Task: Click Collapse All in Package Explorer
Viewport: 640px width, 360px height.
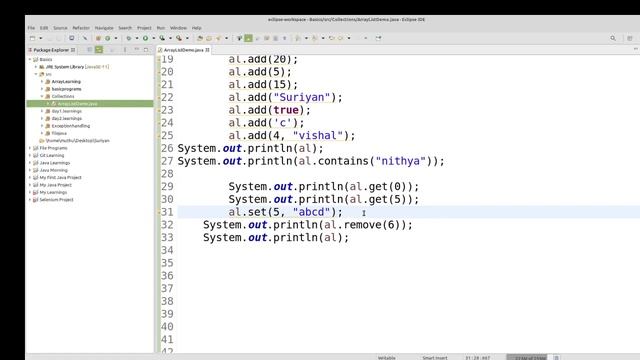Action: pos(89,49)
